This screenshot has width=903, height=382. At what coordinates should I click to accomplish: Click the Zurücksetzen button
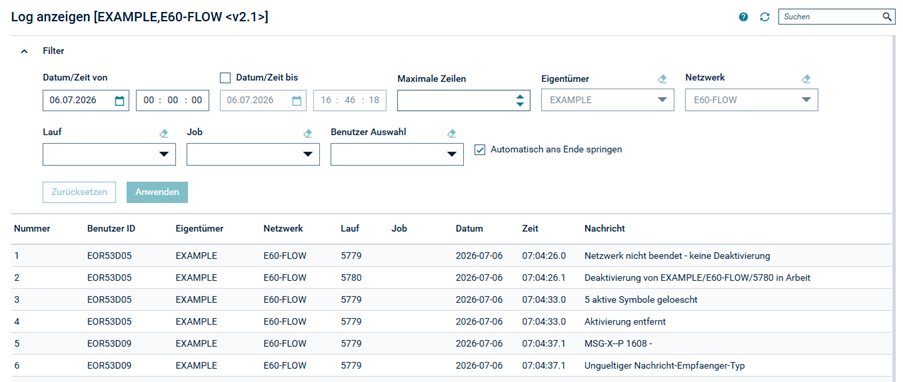point(79,192)
